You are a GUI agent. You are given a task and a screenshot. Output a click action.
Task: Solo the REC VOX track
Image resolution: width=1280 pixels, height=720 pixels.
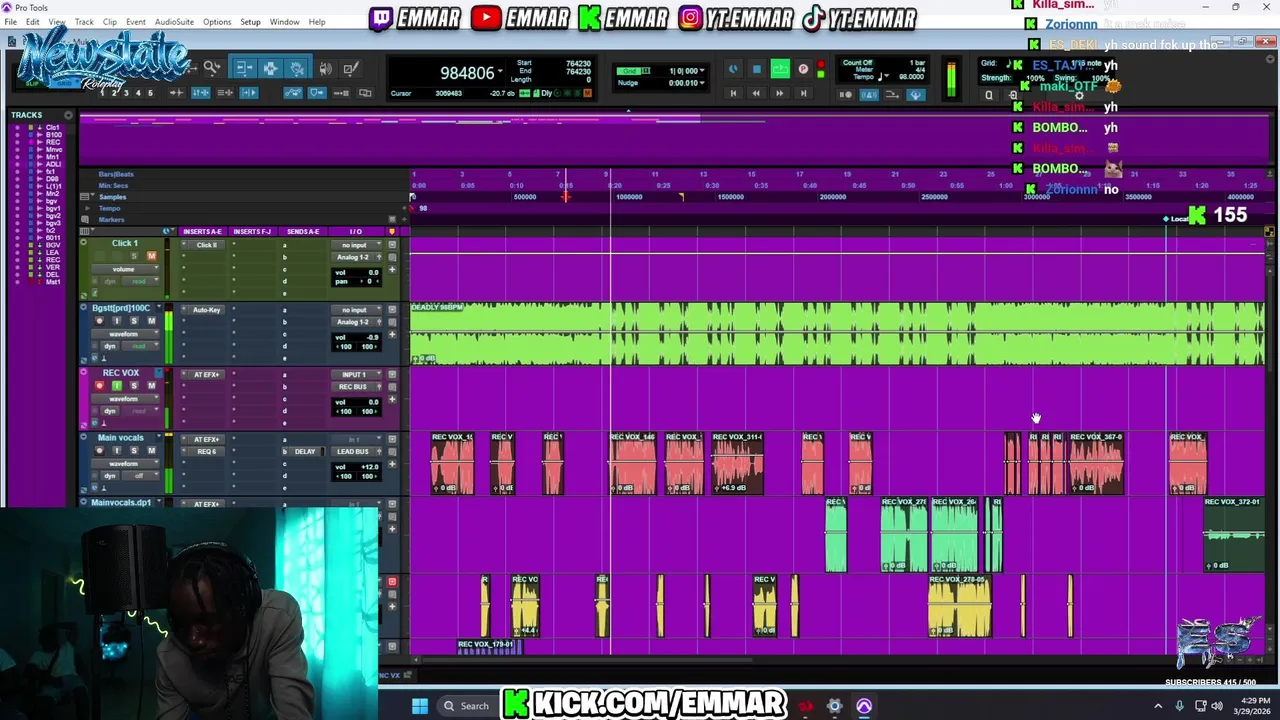pyautogui.click(x=134, y=386)
